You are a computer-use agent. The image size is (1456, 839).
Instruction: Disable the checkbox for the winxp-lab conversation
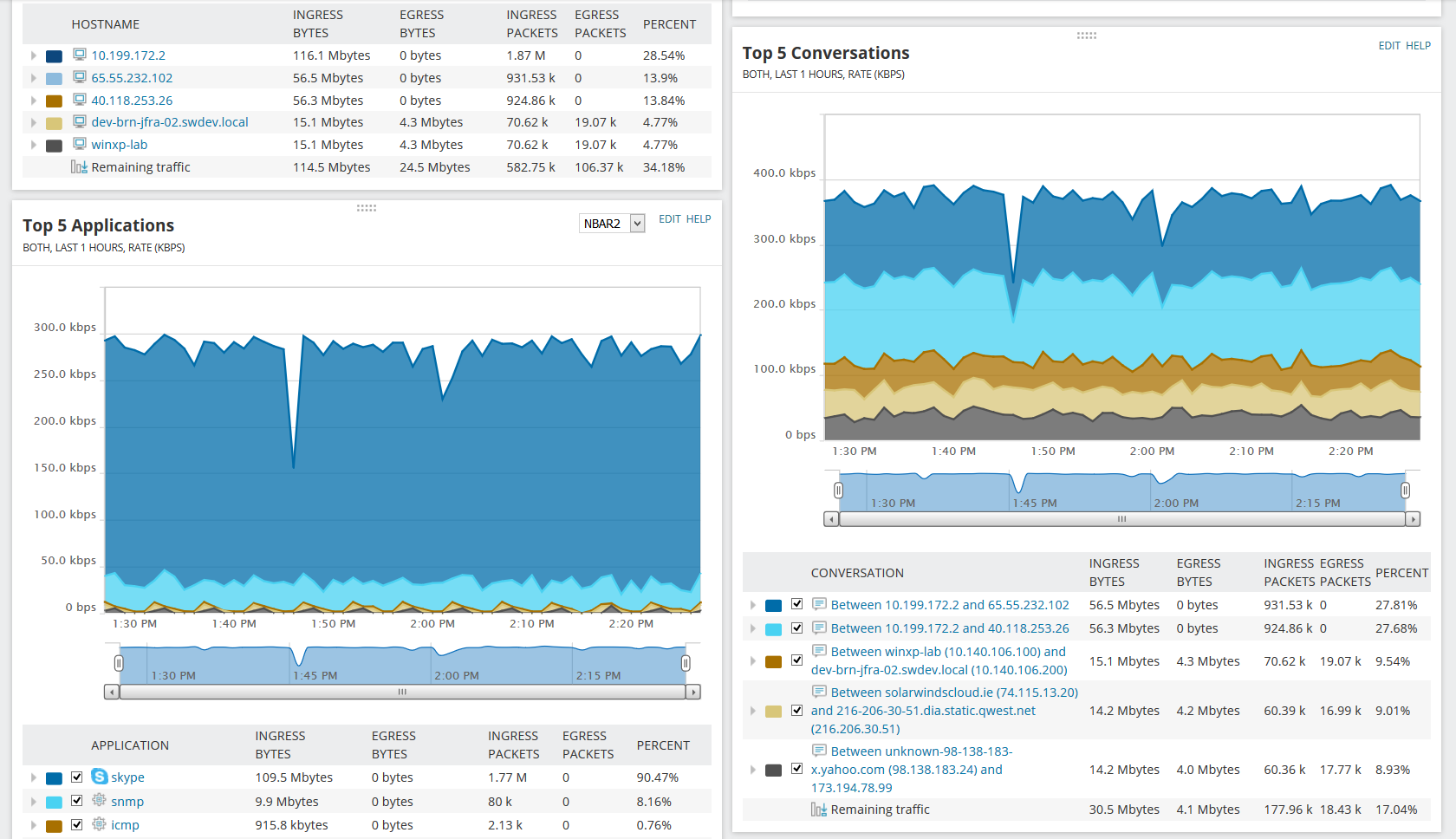pyautogui.click(x=797, y=660)
